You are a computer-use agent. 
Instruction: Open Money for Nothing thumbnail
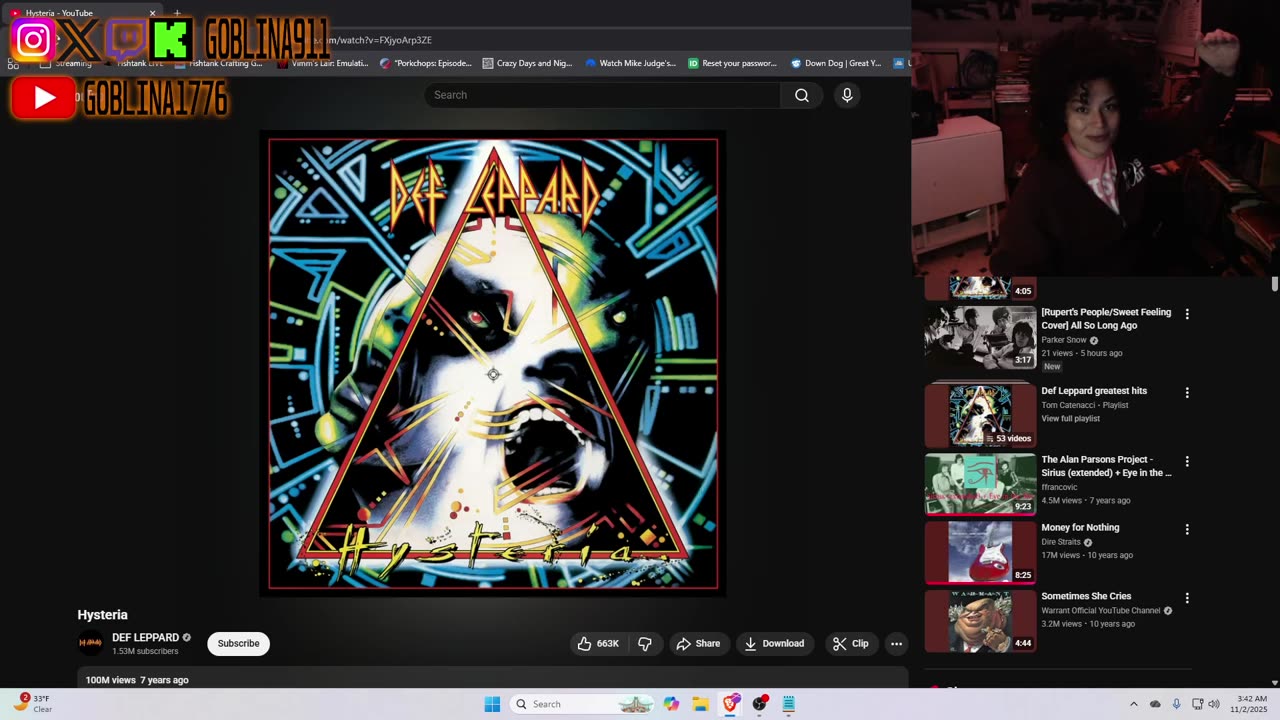click(980, 552)
